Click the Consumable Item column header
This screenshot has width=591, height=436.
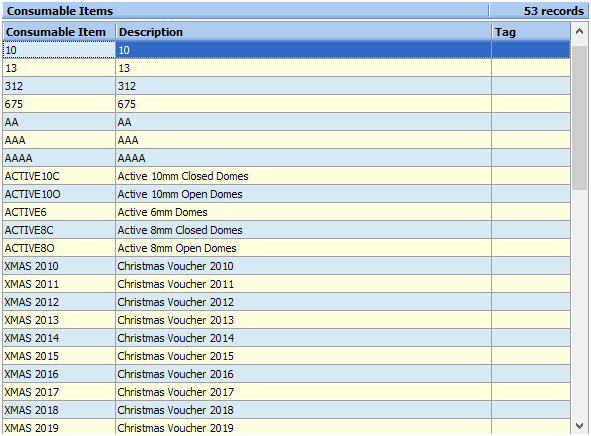tap(59, 32)
